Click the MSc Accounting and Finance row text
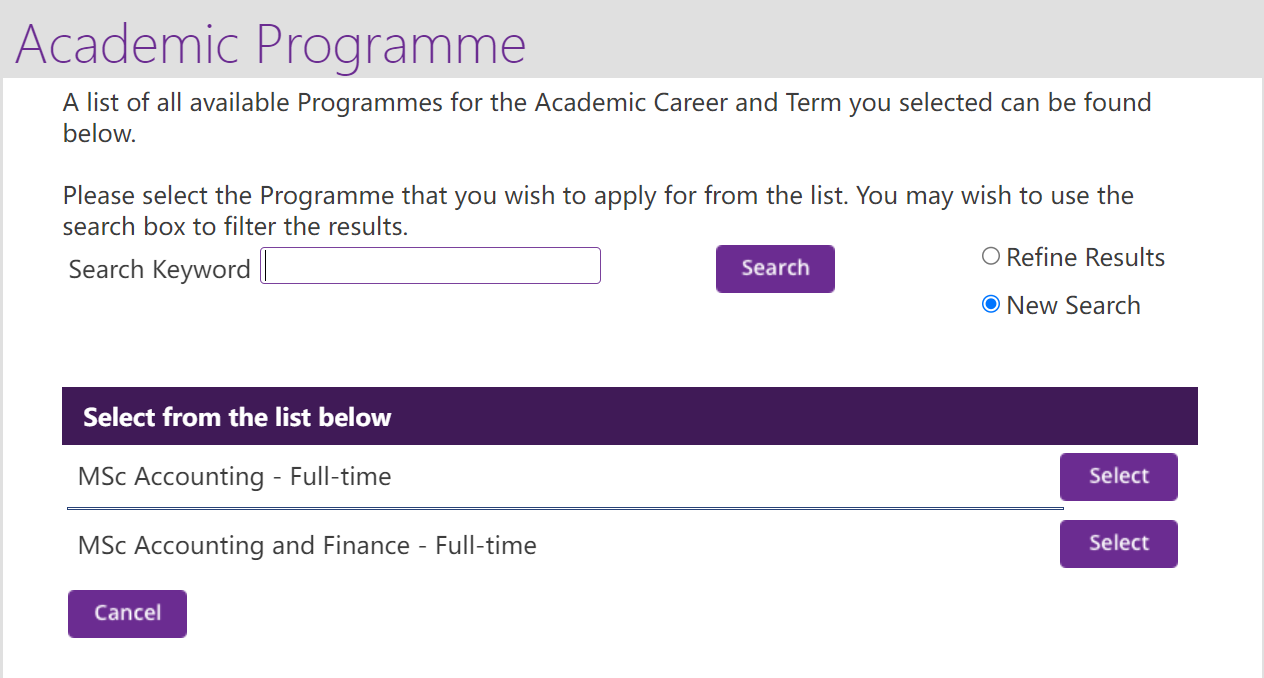 click(307, 546)
